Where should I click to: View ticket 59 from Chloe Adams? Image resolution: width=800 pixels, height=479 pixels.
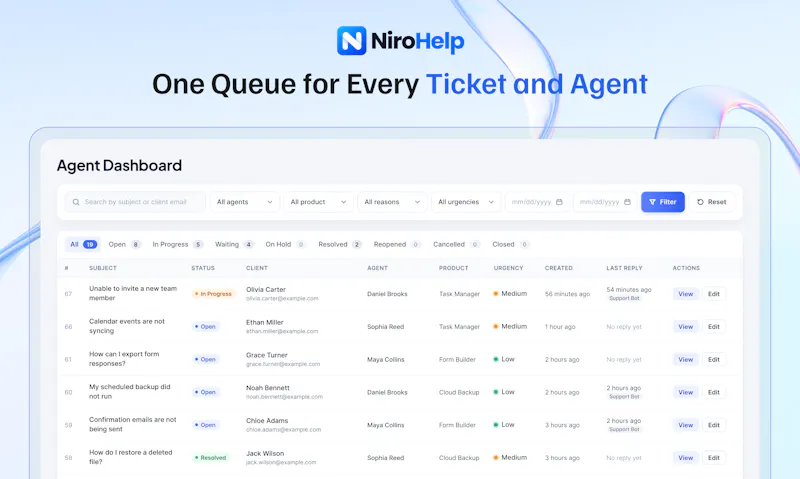click(685, 425)
